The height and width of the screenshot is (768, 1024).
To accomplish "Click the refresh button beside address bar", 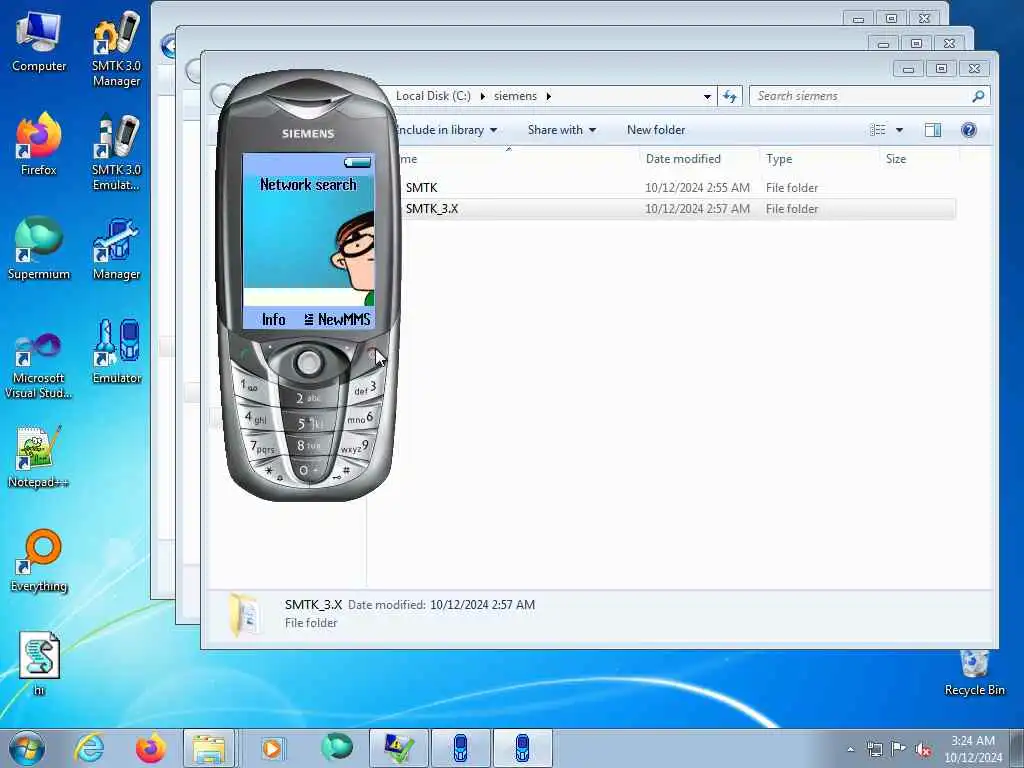I will coord(729,96).
